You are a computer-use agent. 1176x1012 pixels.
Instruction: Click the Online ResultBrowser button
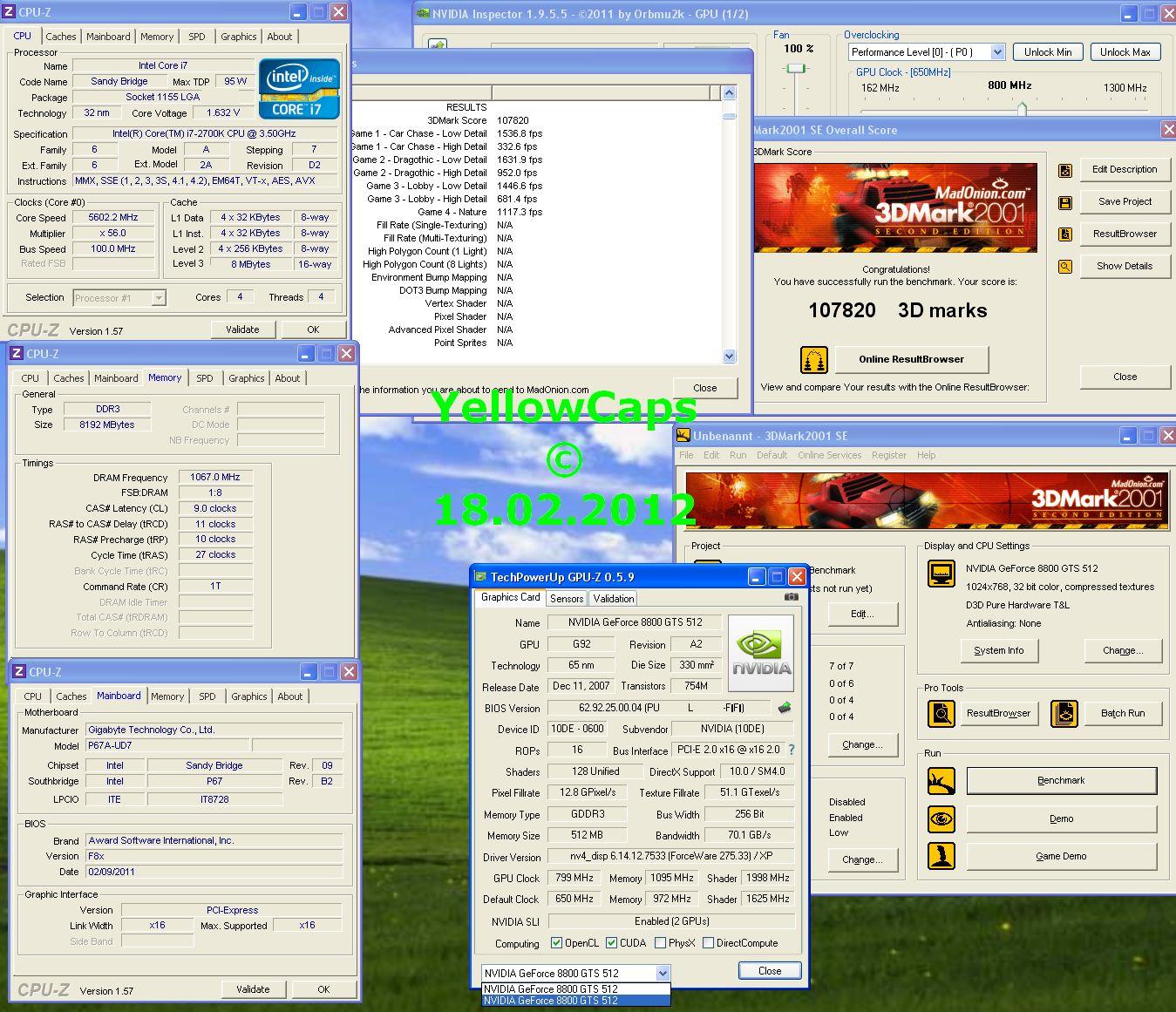coord(911,359)
